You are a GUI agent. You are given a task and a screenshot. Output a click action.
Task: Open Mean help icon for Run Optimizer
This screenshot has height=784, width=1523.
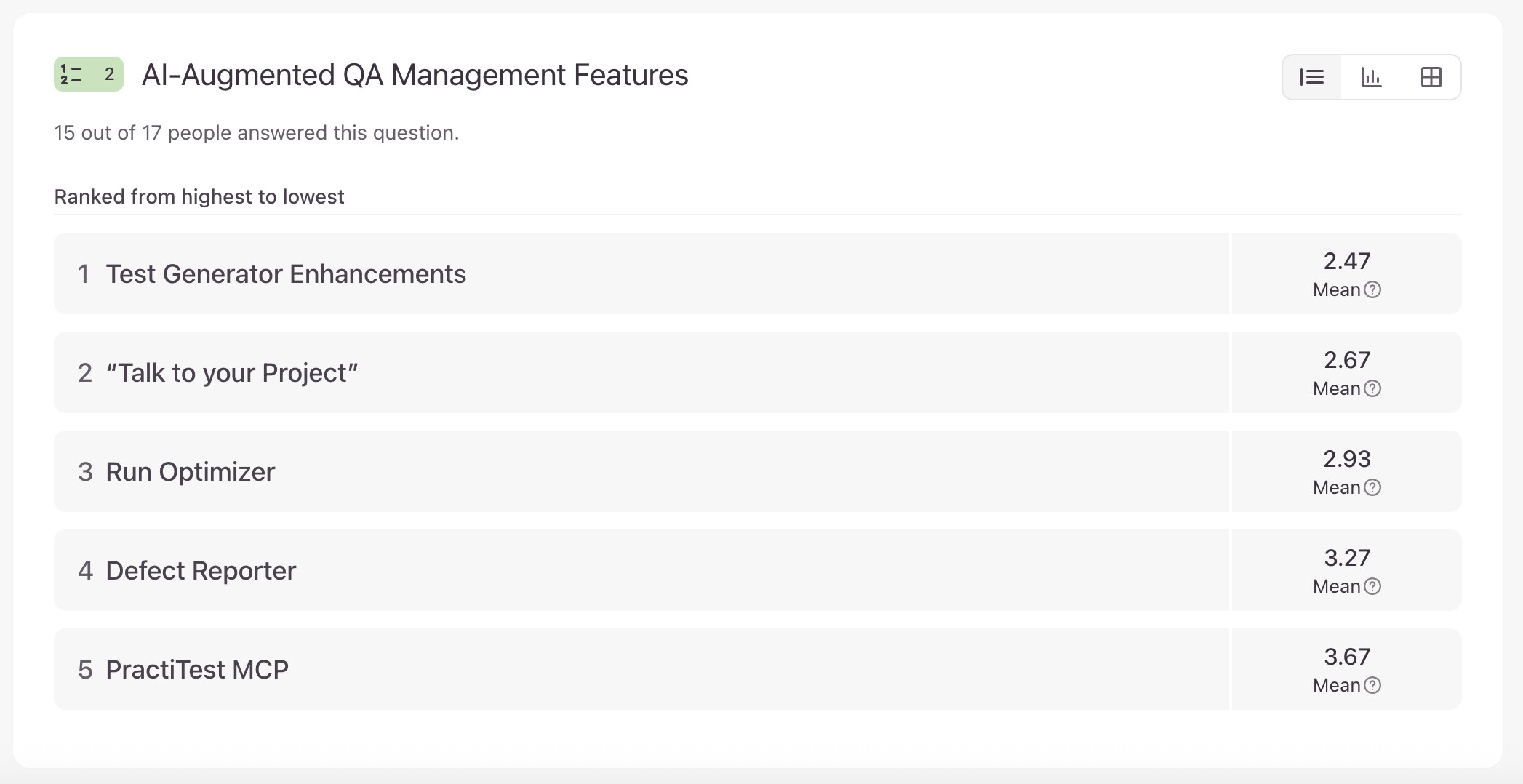pos(1372,488)
